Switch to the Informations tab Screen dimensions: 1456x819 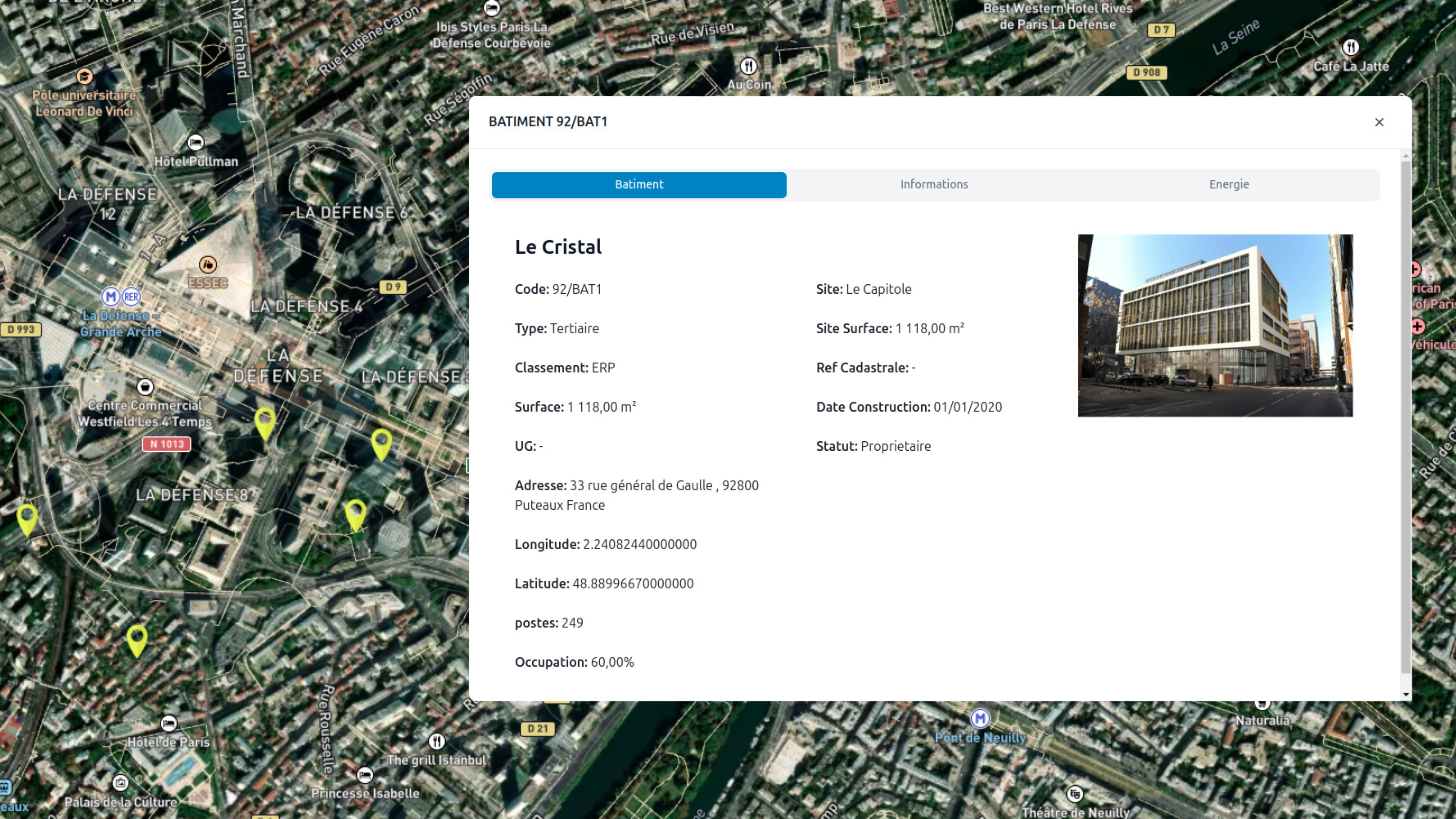[934, 184]
